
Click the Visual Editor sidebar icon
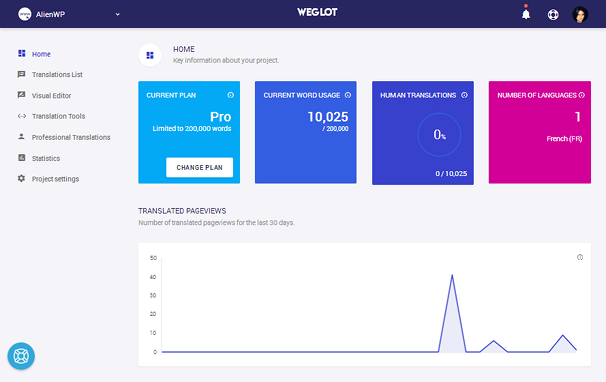[x=22, y=95]
